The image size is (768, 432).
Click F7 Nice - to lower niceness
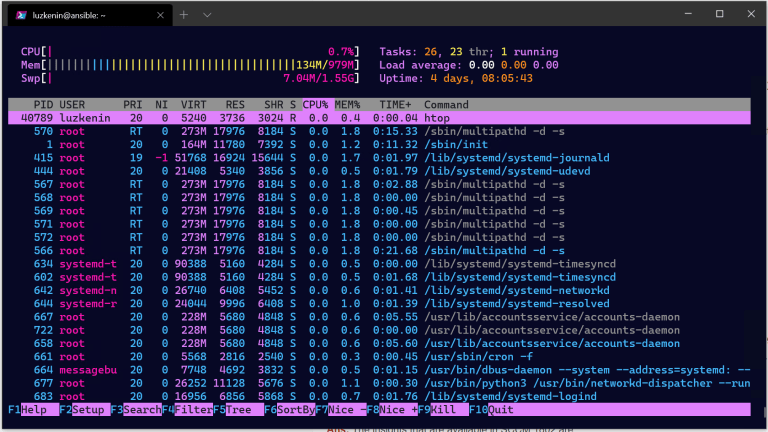coord(340,409)
